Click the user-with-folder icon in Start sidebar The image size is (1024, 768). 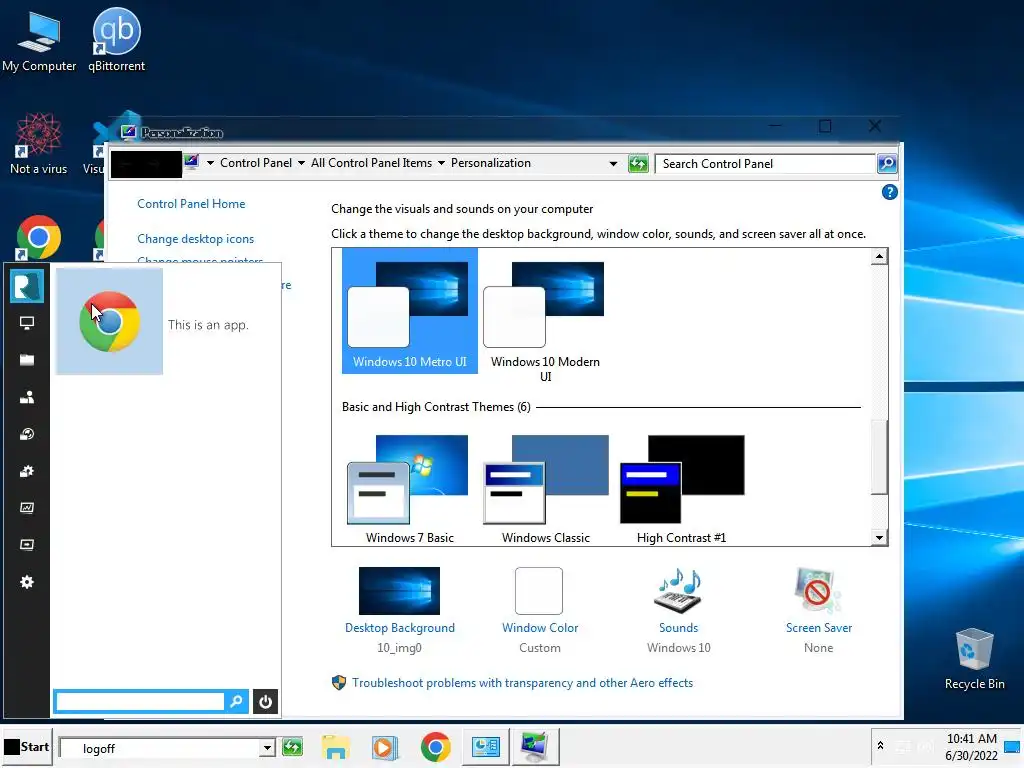pyautogui.click(x=27, y=397)
